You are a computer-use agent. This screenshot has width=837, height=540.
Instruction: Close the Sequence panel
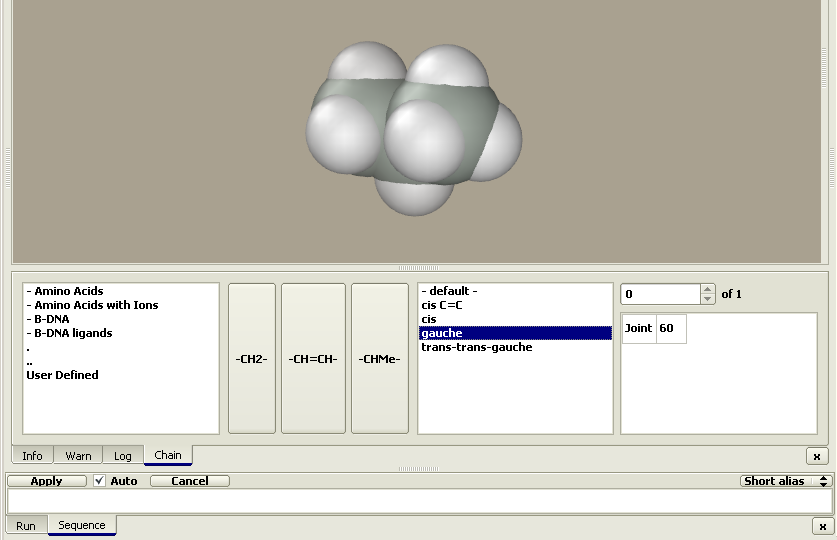tap(823, 526)
